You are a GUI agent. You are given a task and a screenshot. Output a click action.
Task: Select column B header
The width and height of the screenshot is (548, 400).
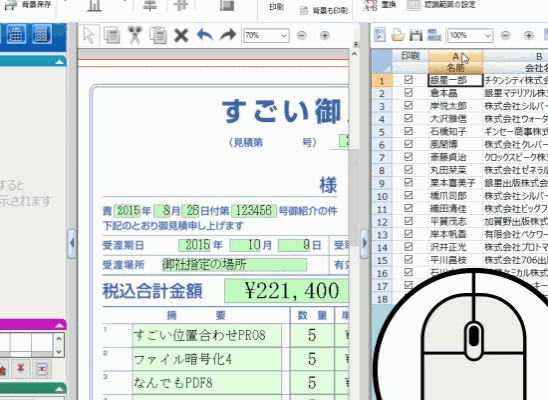[x=539, y=56]
